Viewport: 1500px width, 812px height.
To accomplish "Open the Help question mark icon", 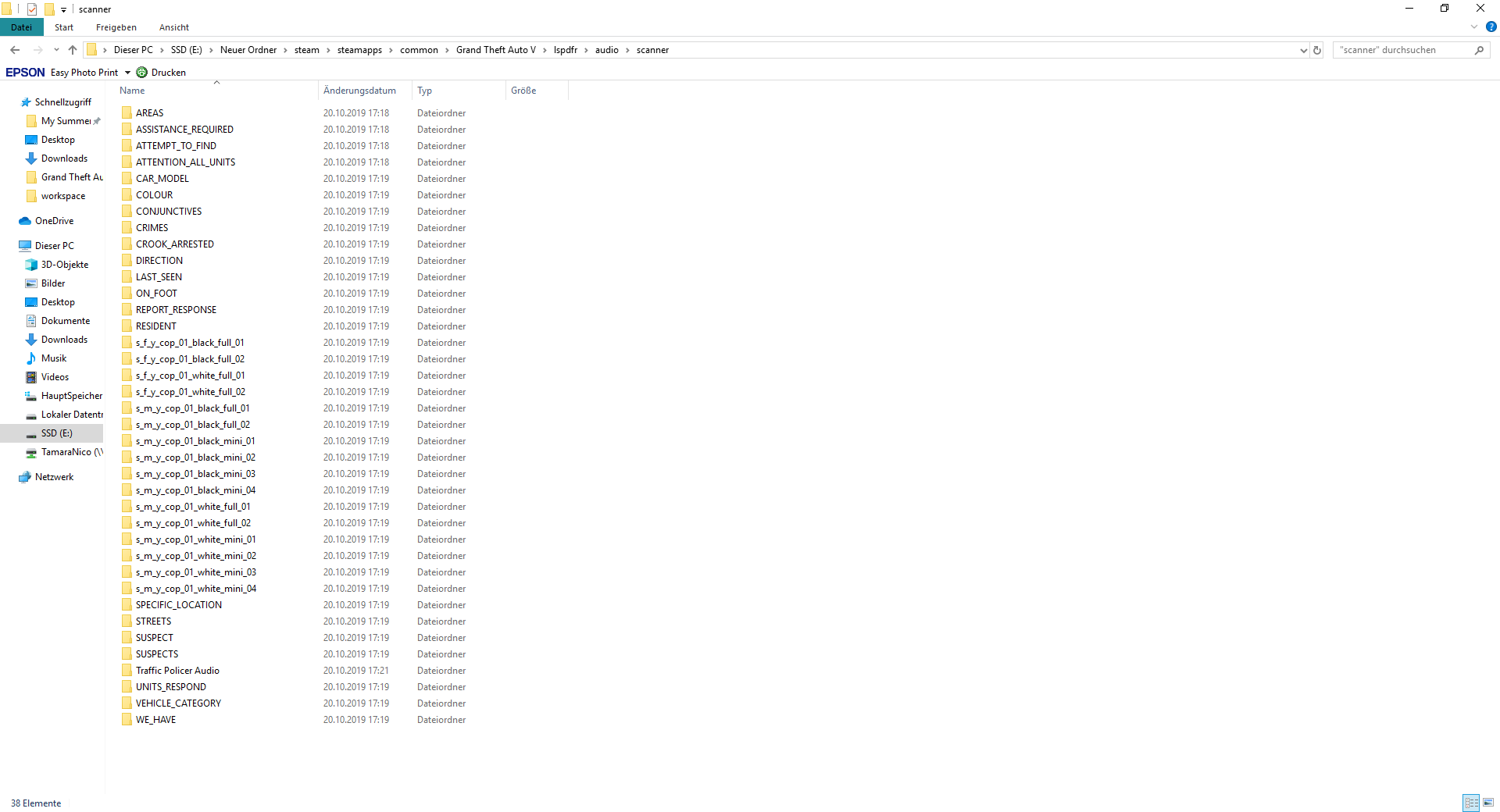I will pos(1491,27).
